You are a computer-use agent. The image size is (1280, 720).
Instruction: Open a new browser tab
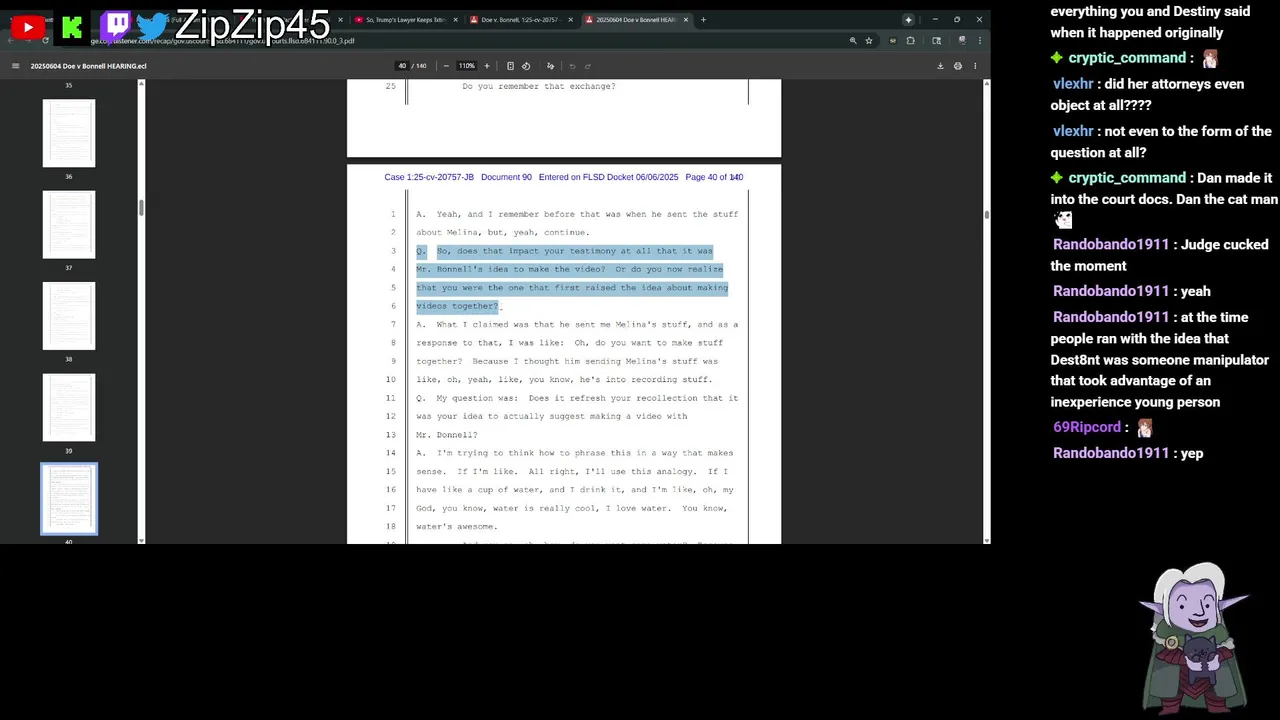tap(703, 20)
